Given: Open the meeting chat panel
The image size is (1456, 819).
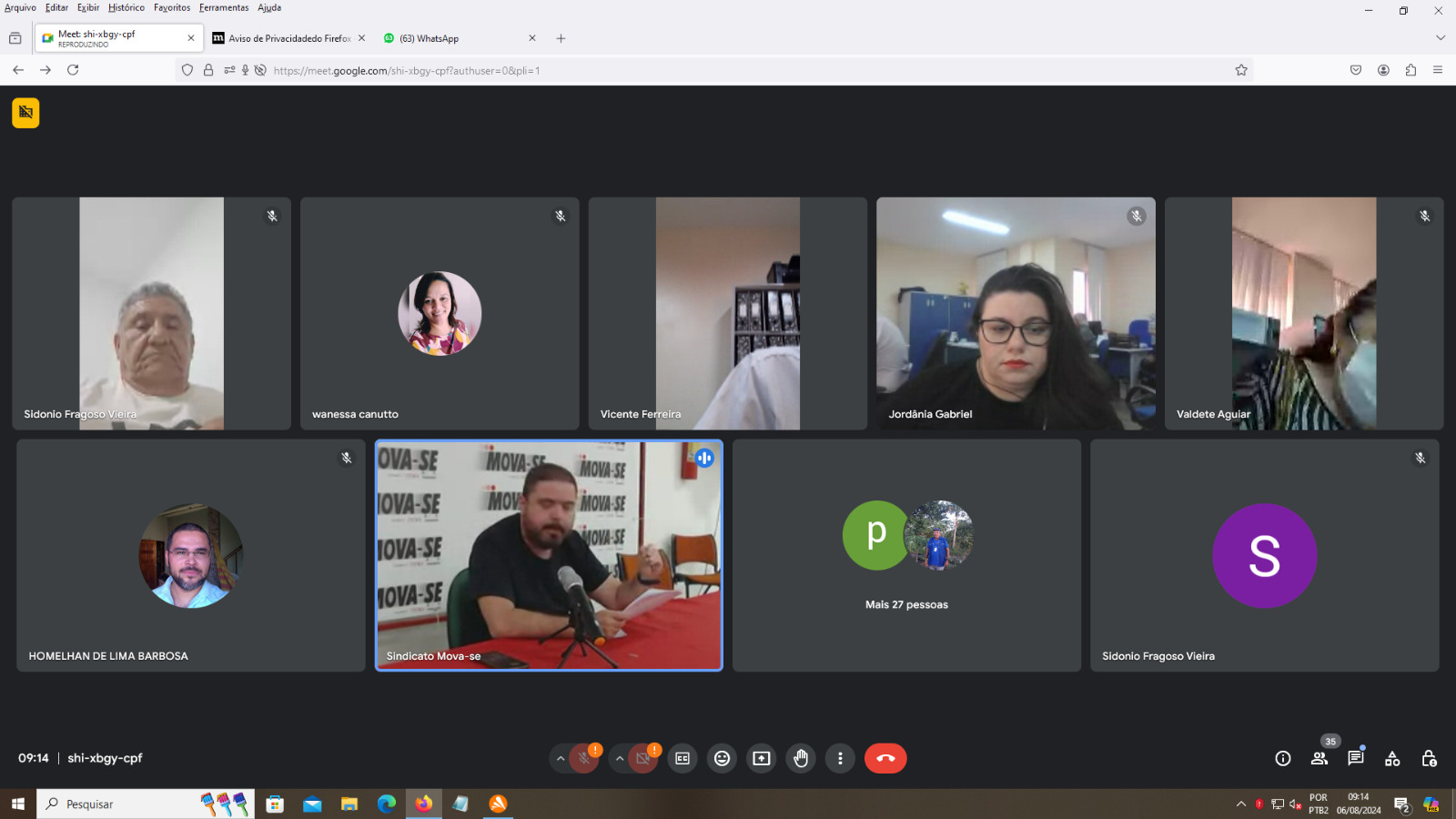Looking at the screenshot, I should [x=1356, y=758].
